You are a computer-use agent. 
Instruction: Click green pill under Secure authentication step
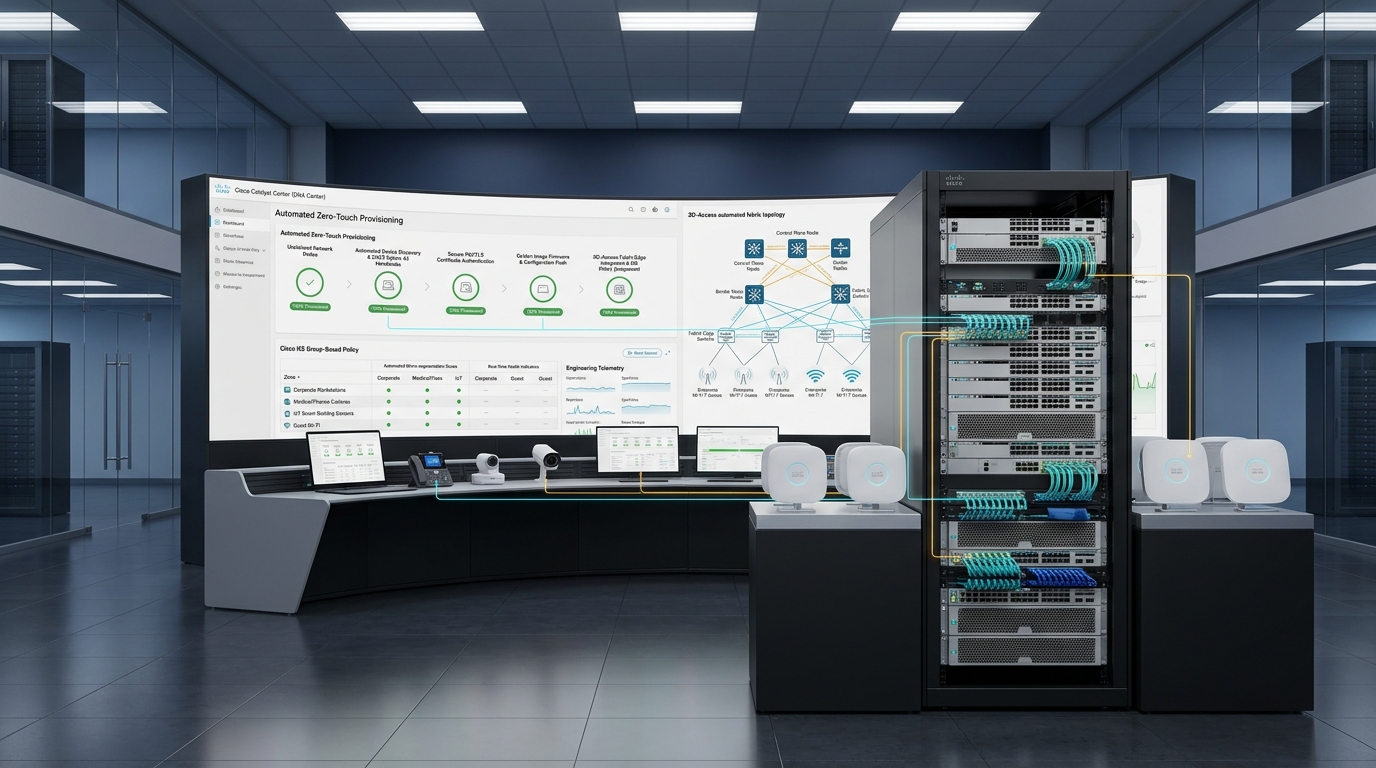pyautogui.click(x=466, y=311)
